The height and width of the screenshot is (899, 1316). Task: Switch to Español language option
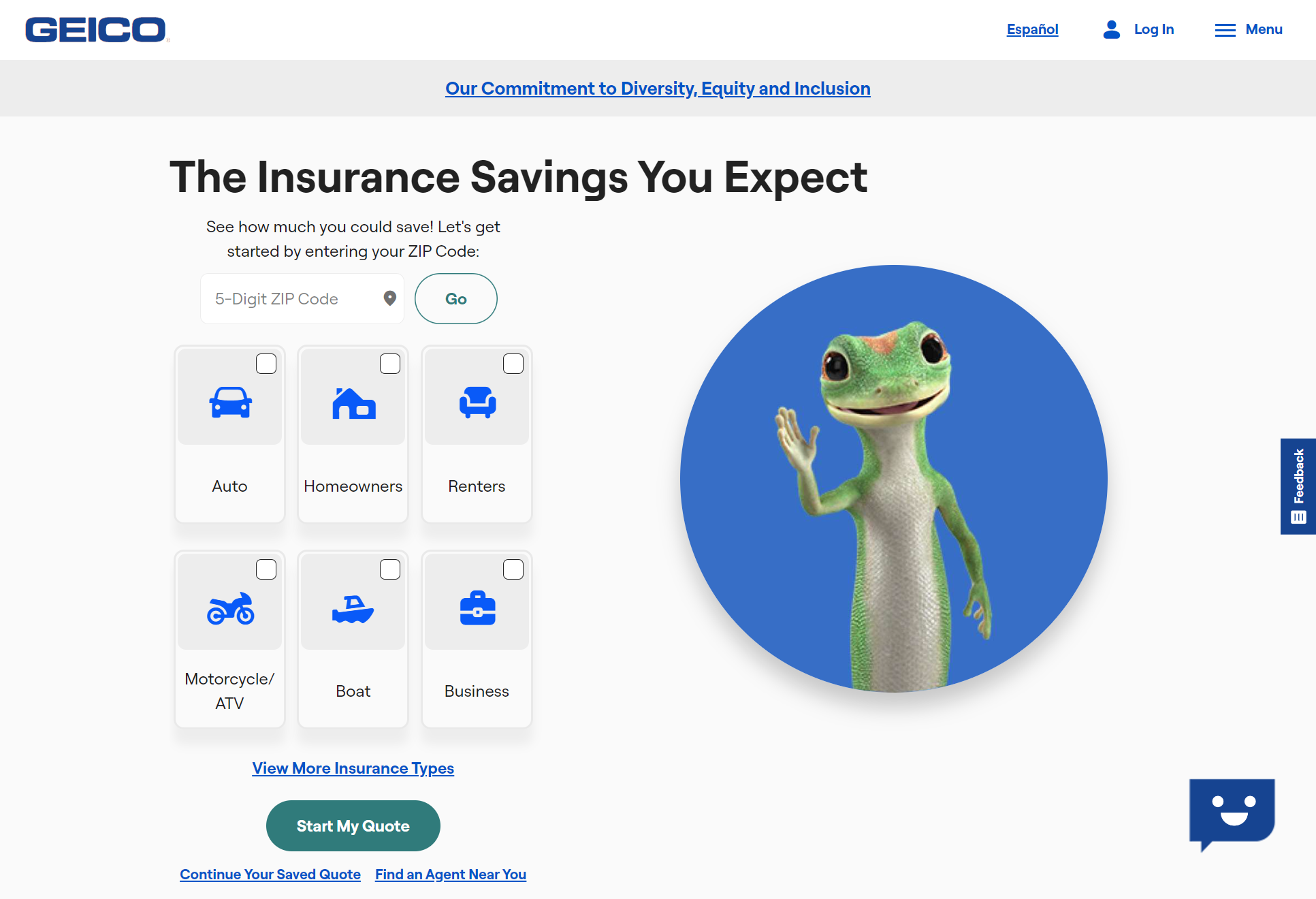click(x=1033, y=29)
